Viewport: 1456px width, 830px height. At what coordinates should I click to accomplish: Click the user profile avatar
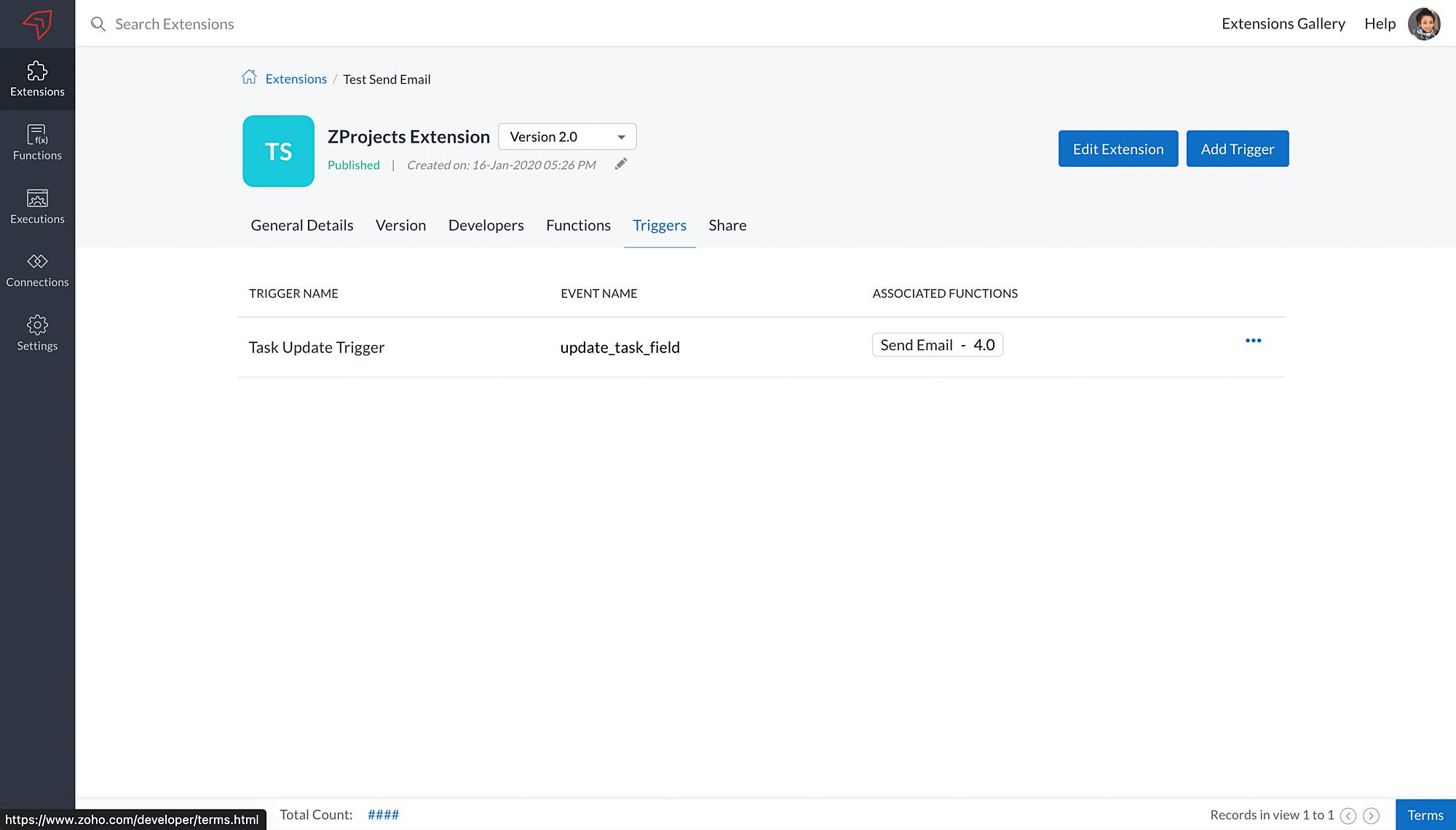[1424, 24]
